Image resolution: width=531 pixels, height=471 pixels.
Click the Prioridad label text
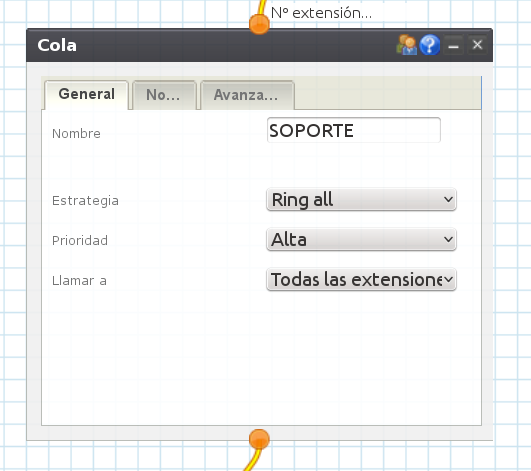point(80,240)
